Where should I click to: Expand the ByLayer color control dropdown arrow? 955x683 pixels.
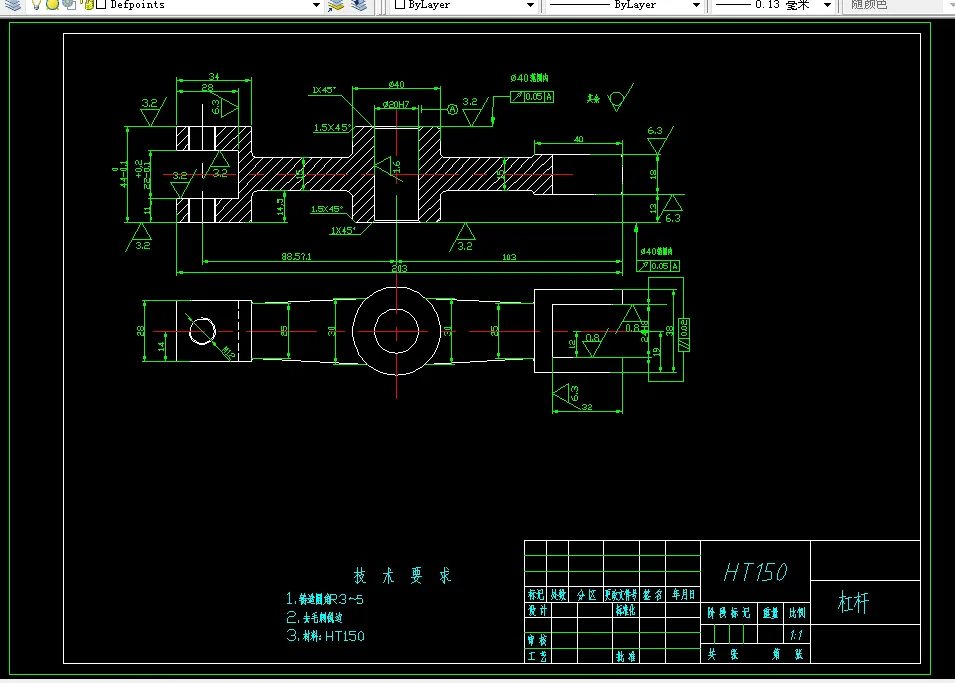(x=530, y=5)
